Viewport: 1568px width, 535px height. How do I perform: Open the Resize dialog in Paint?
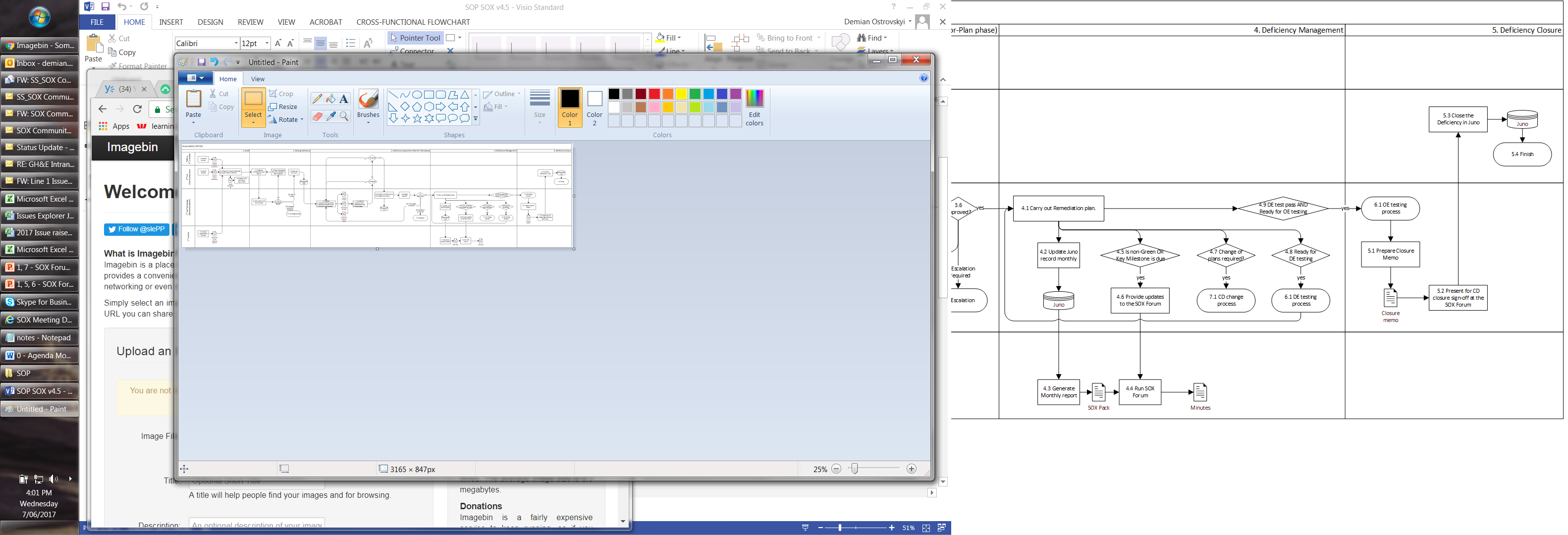coord(283,107)
